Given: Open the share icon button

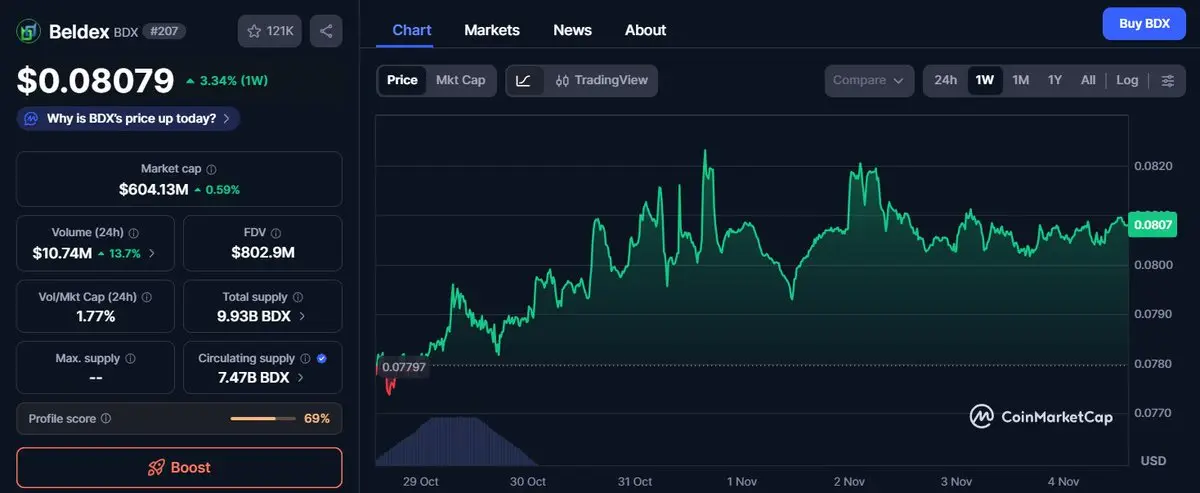Looking at the screenshot, I should pyautogui.click(x=326, y=31).
